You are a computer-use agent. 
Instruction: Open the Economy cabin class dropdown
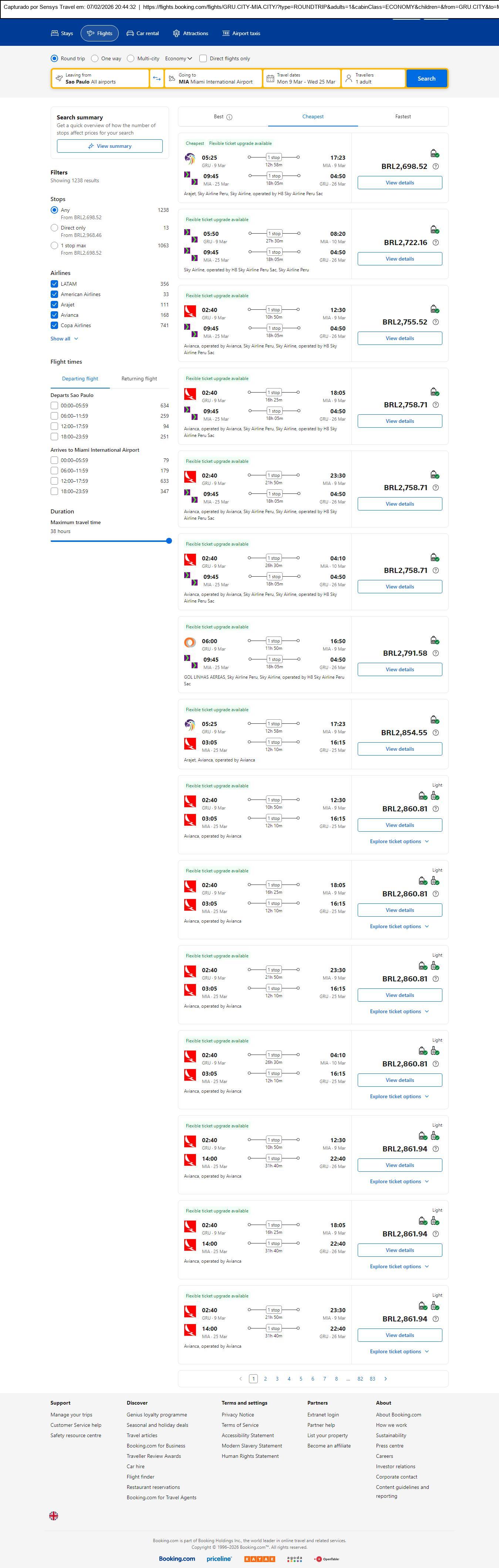(178, 58)
